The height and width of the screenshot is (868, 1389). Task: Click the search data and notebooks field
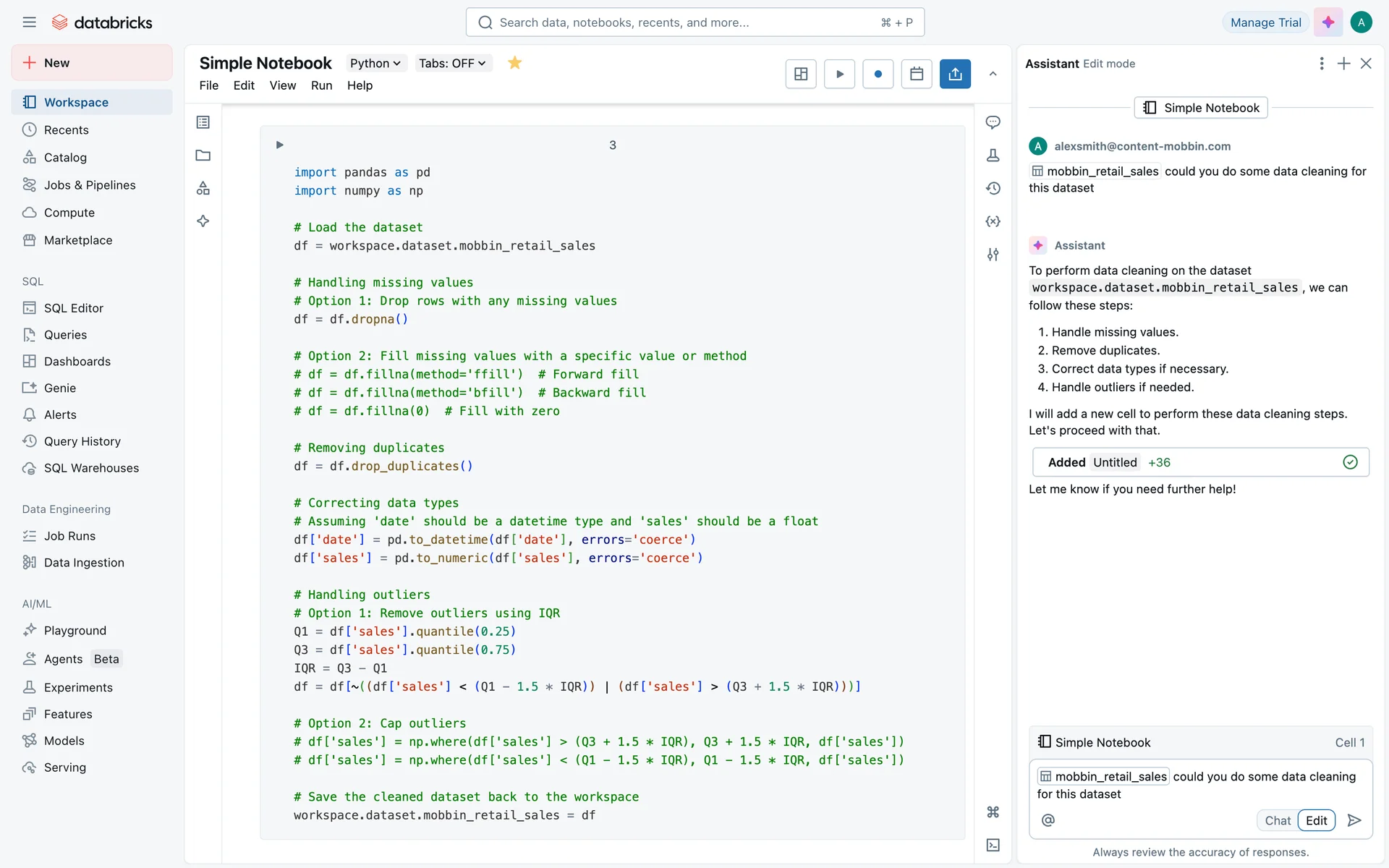pyautogui.click(x=694, y=22)
